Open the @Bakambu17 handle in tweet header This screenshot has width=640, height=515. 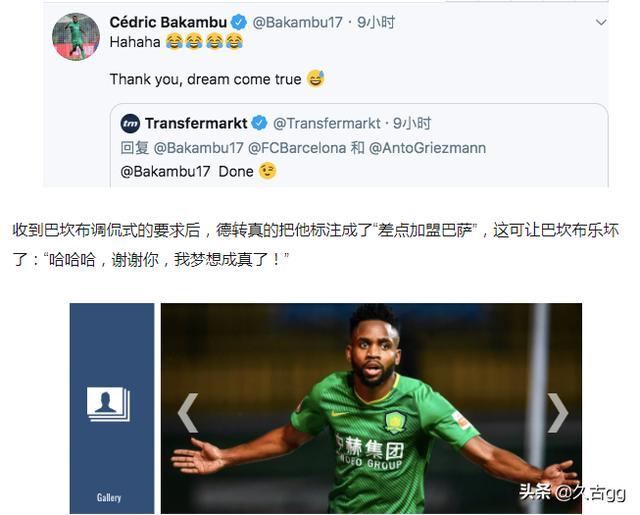click(x=297, y=22)
